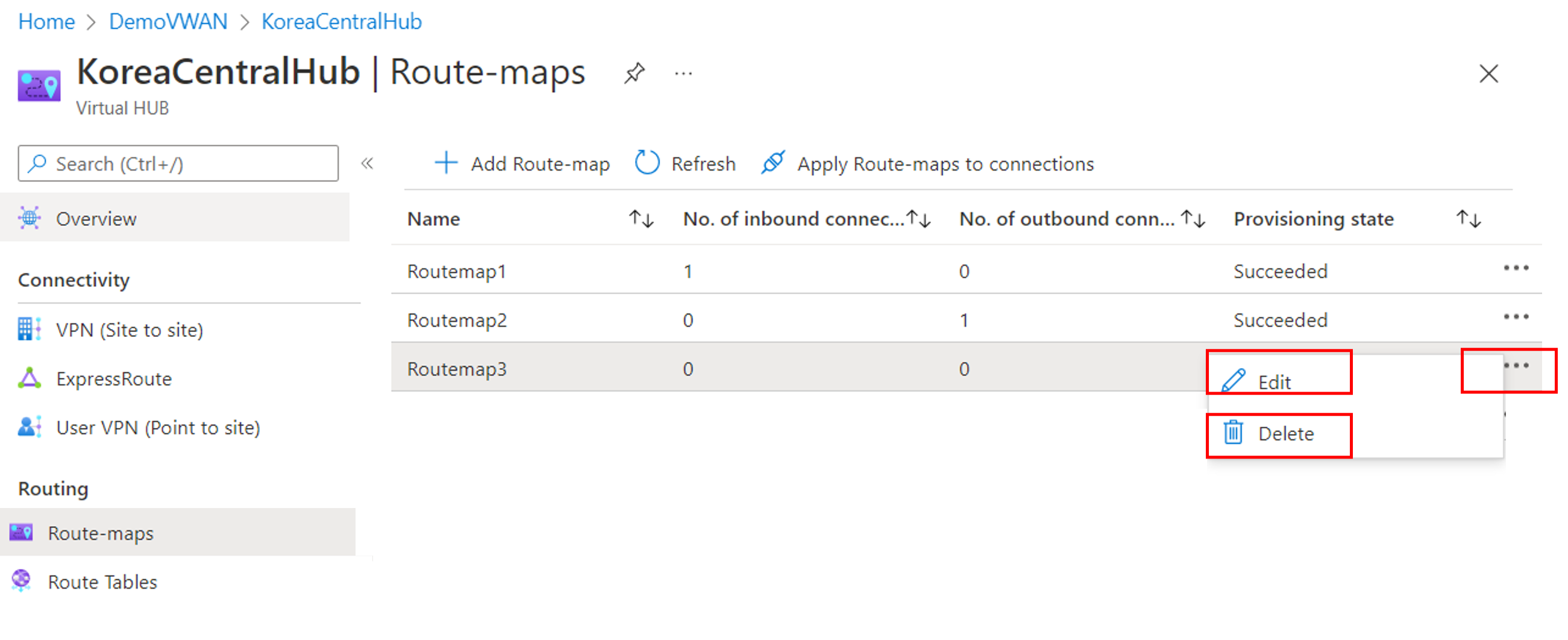Click the plus icon of Add Route-map
Image resolution: width=1568 pixels, height=640 pixels.
pos(446,163)
